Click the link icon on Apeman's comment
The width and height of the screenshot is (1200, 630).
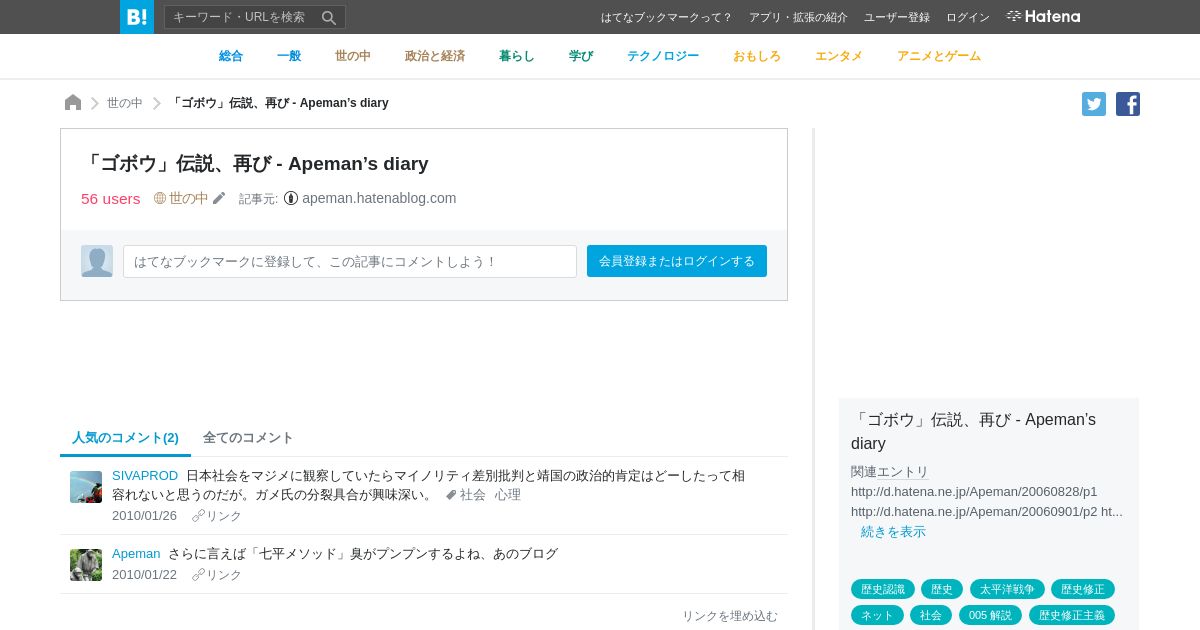(198, 575)
